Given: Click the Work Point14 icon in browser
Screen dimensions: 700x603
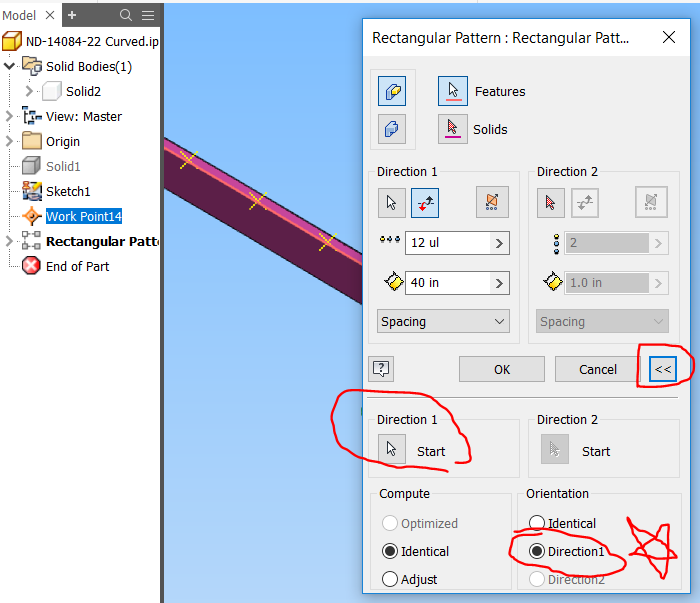Looking at the screenshot, I should (32, 216).
